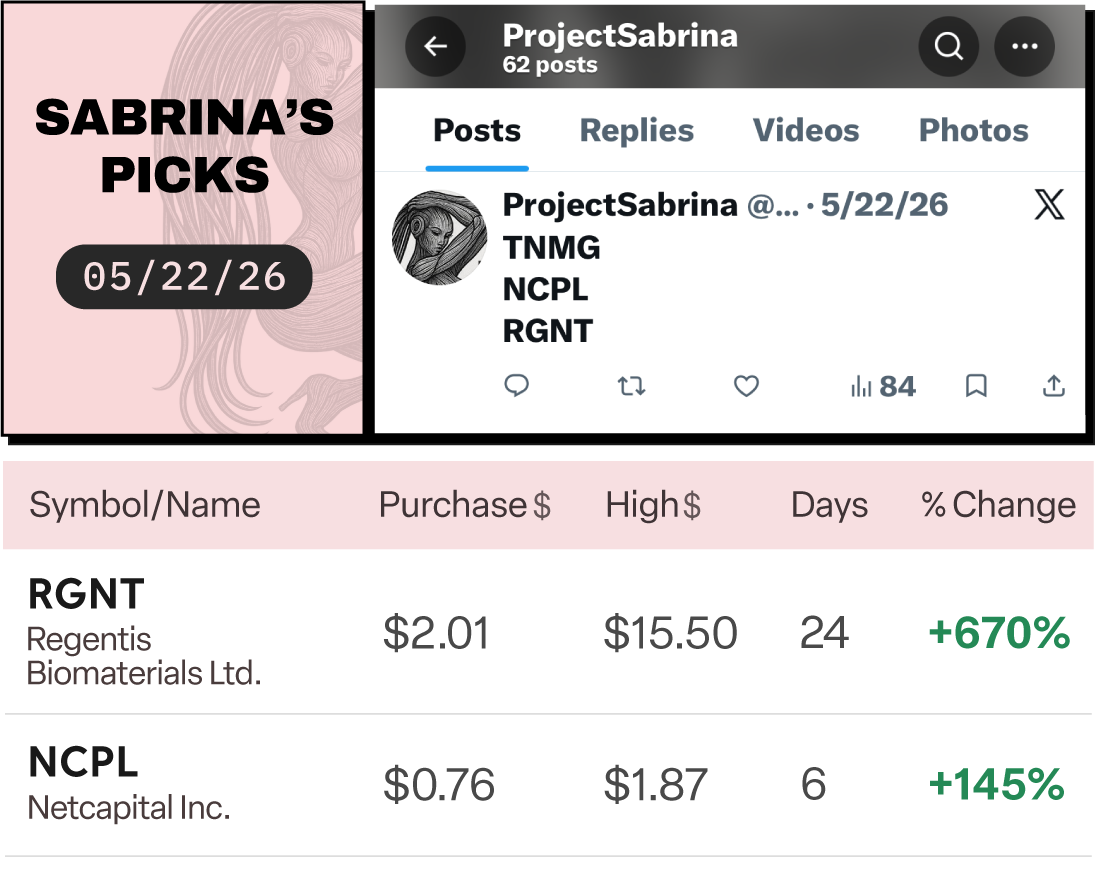
Task: Open the three-dots more options menu
Action: pos(1024,47)
